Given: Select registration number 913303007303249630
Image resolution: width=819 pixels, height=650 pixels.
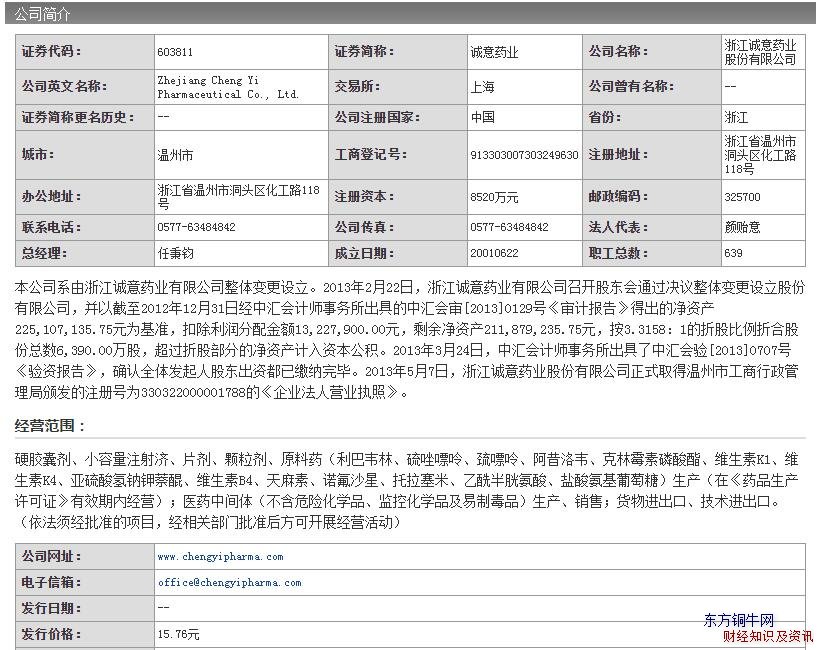Looking at the screenshot, I should pos(524,155).
